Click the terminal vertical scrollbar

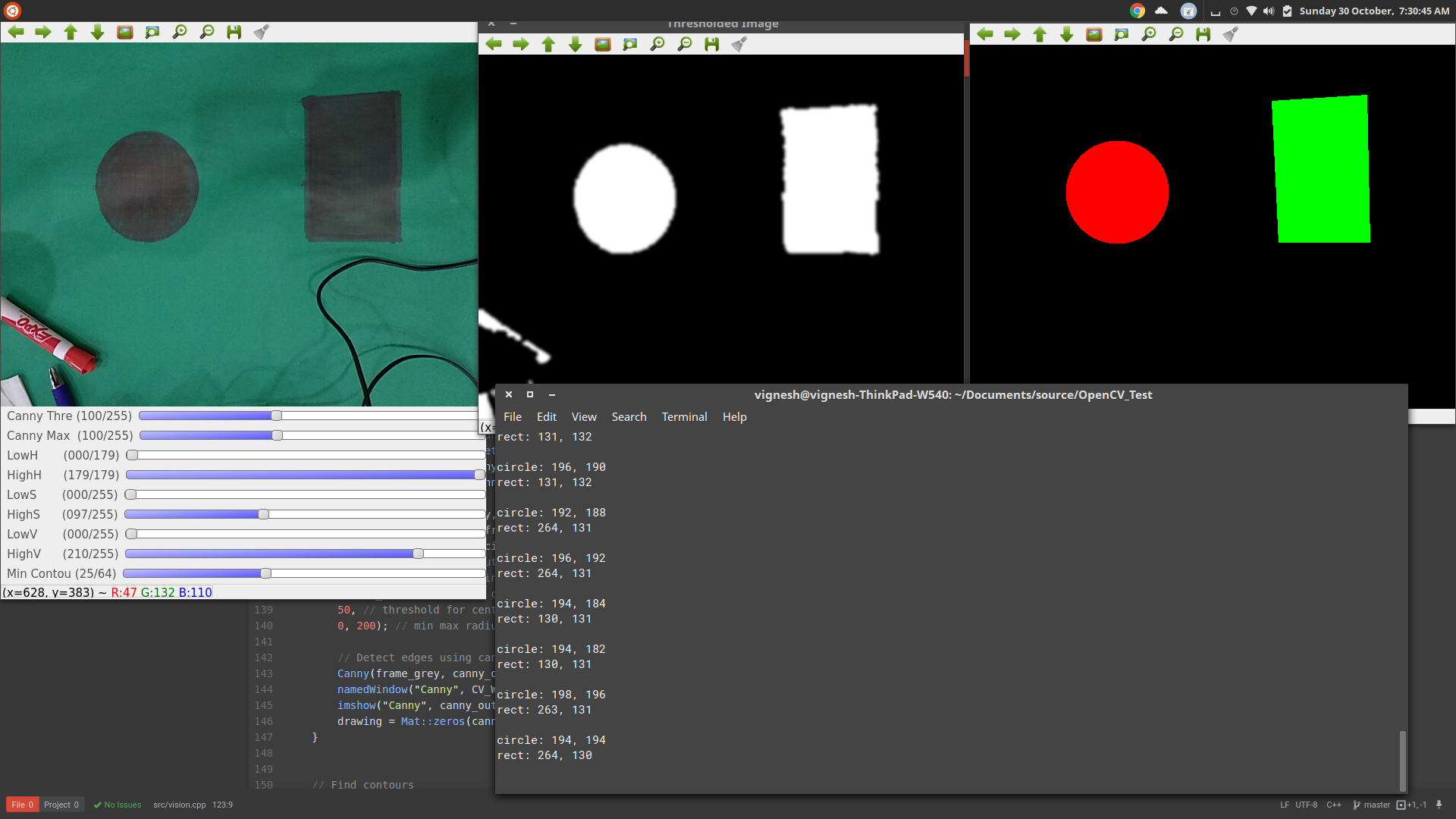(x=1402, y=760)
